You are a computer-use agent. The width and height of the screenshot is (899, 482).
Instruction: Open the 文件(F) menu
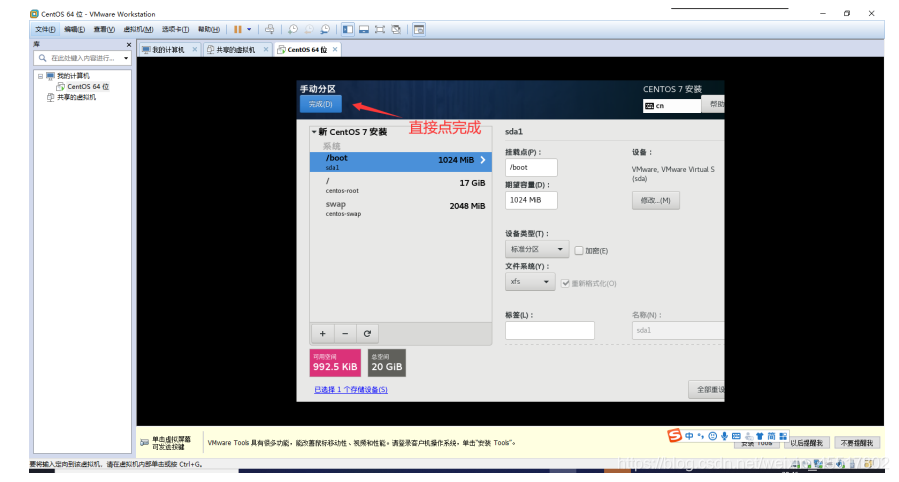click(45, 29)
